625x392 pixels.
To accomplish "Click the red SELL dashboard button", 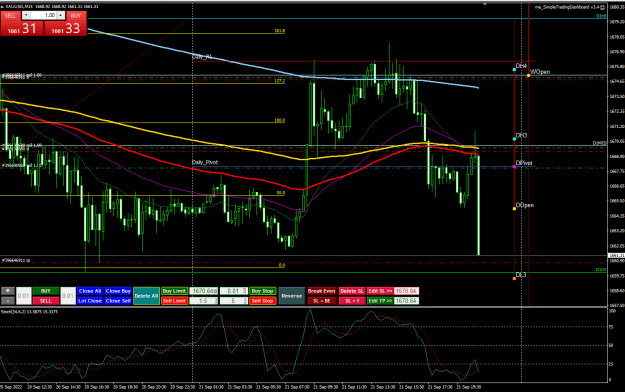I will [x=46, y=301].
